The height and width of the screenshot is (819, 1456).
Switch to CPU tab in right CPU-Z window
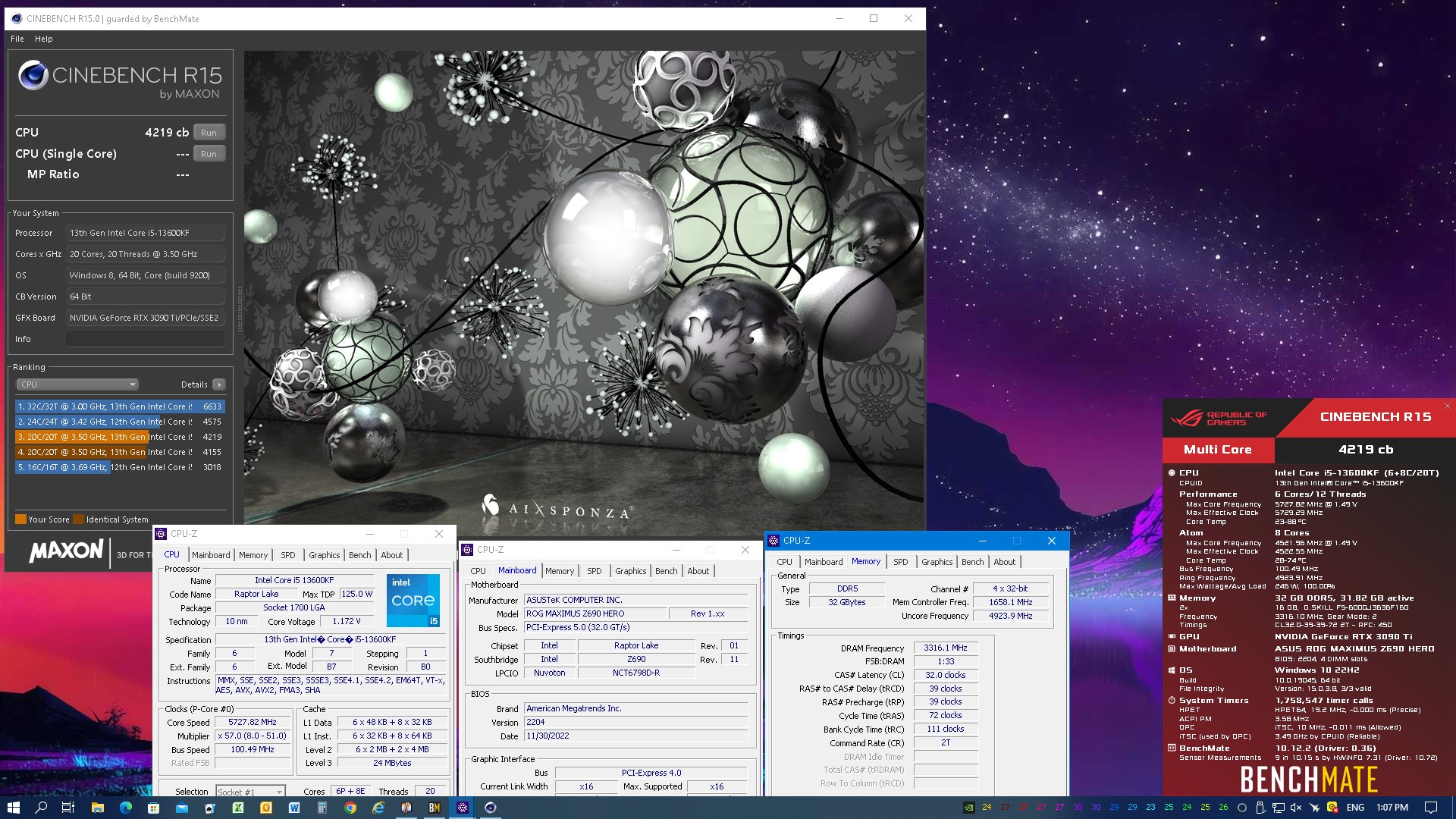pyautogui.click(x=784, y=562)
